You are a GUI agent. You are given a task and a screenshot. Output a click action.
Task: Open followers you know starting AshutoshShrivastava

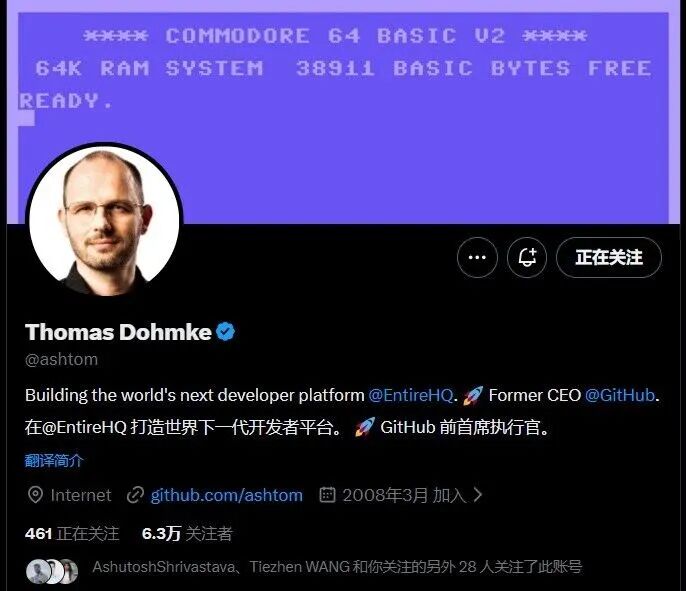(x=337, y=567)
